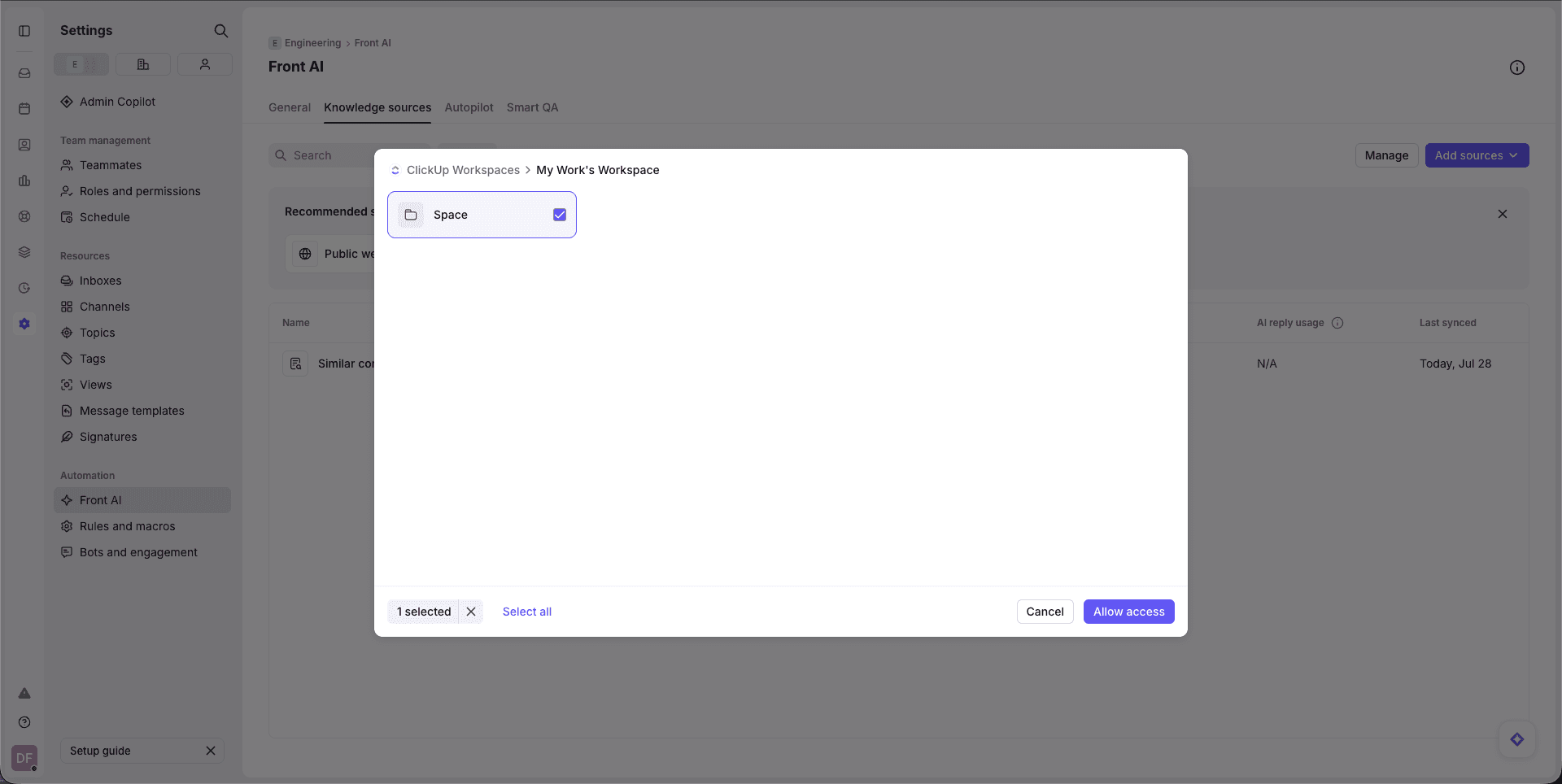Viewport: 1562px width, 784px height.
Task: Open the Space folder icon
Action: [411, 215]
